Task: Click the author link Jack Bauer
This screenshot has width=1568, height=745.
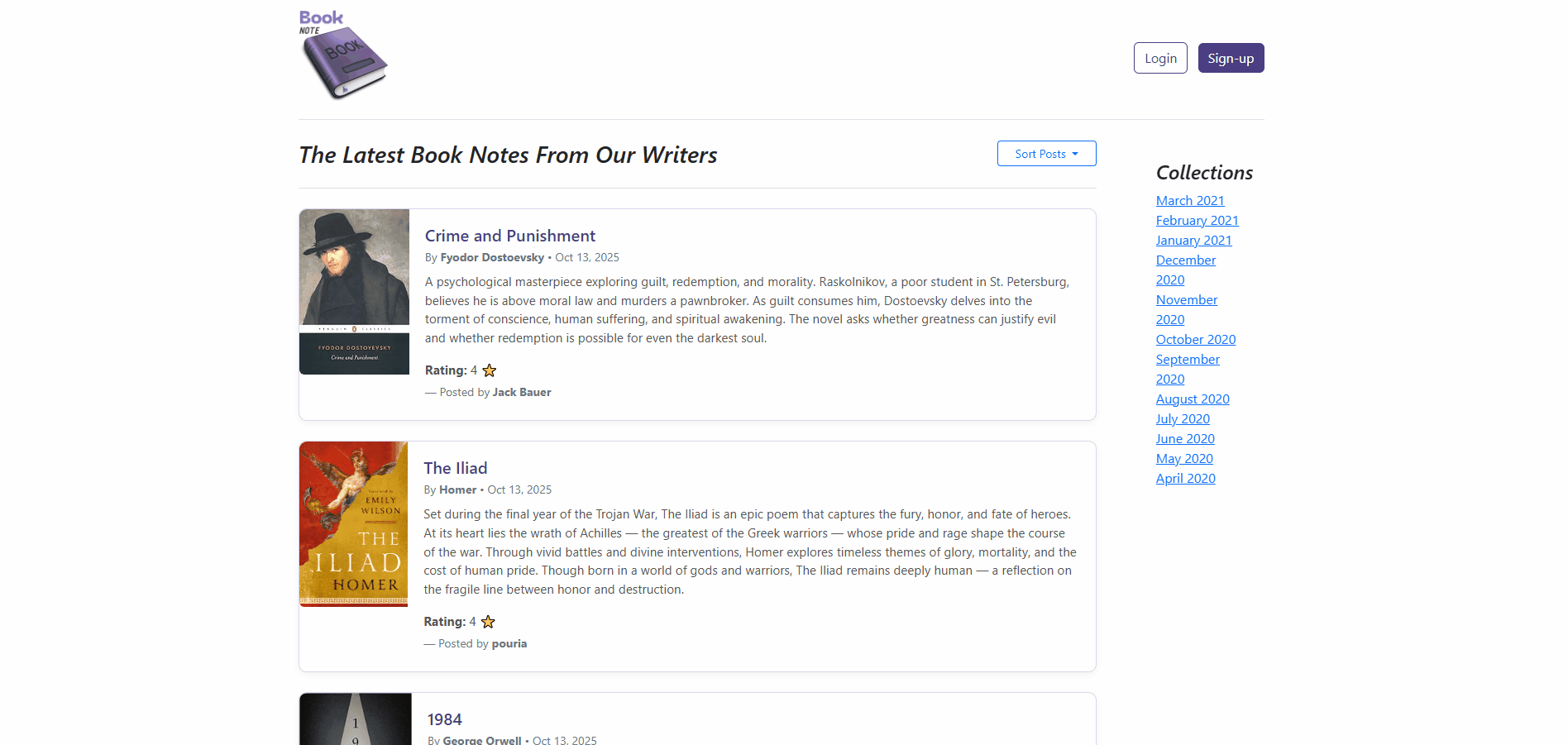Action: point(521,392)
